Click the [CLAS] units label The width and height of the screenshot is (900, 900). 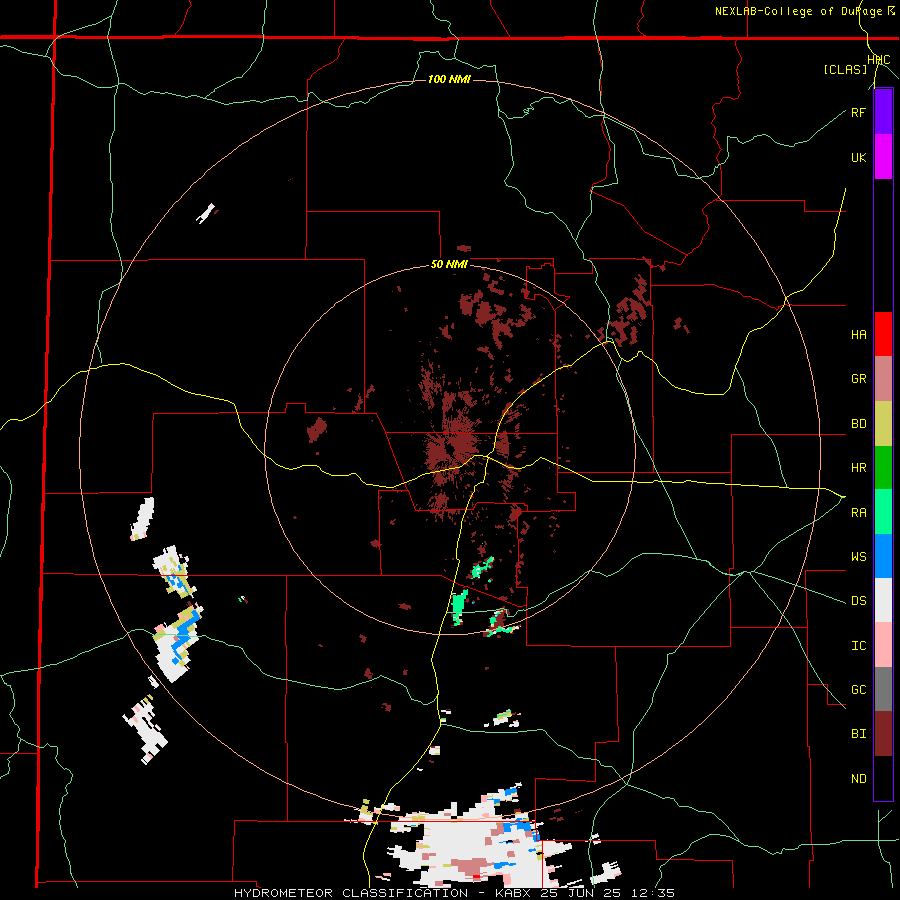[x=845, y=70]
